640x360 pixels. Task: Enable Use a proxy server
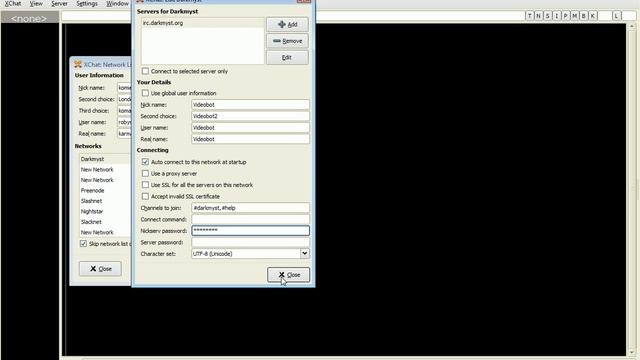(x=145, y=173)
